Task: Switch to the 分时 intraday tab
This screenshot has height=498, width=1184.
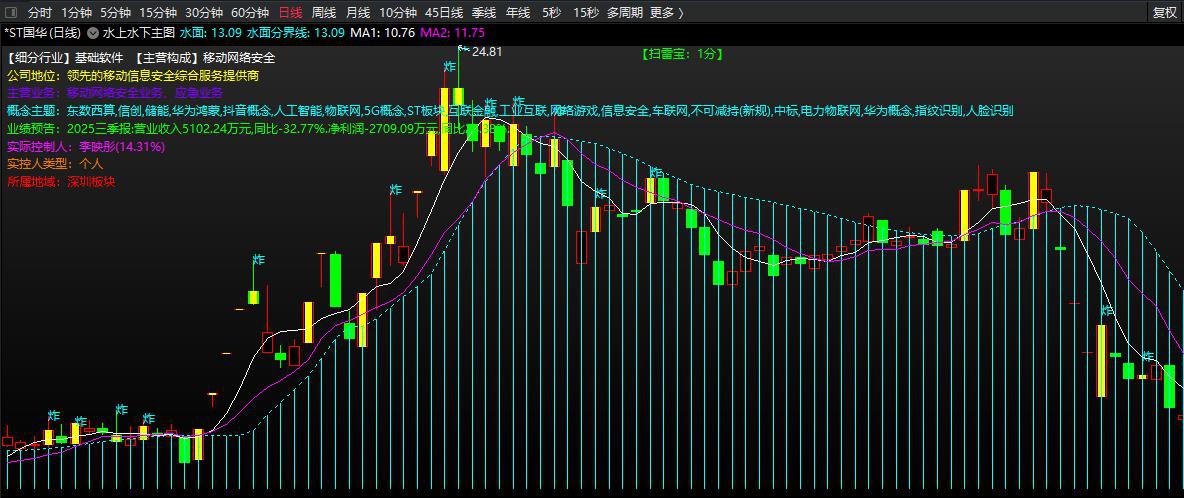Action: pyautogui.click(x=39, y=13)
